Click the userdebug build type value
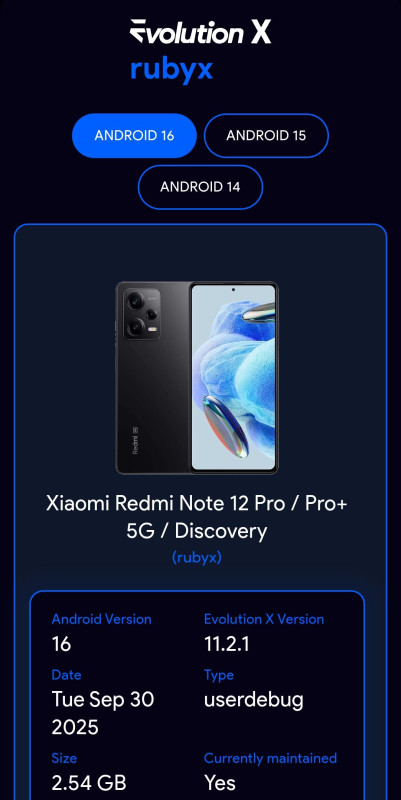 [254, 699]
